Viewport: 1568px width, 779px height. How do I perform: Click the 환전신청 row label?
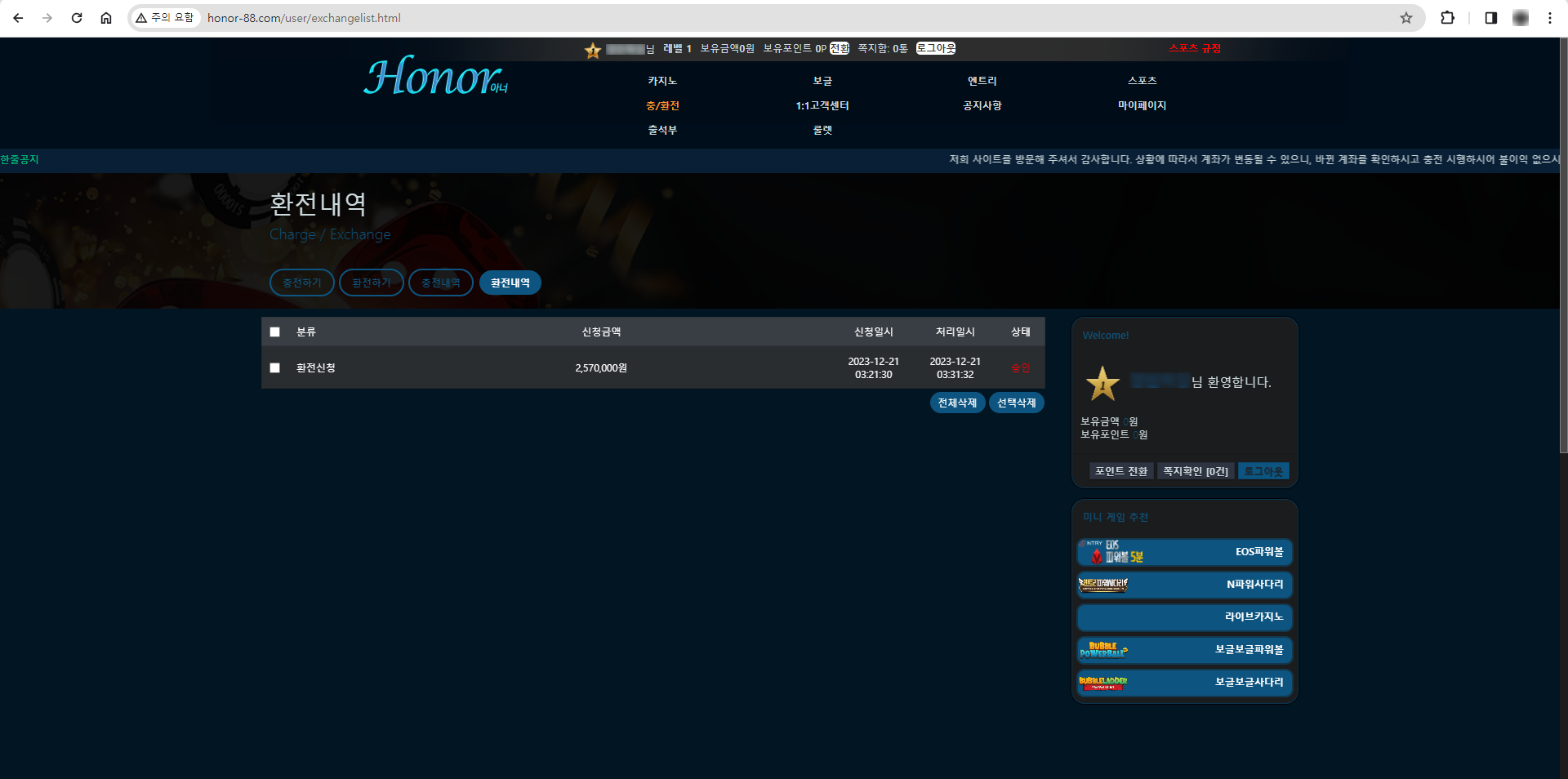pyautogui.click(x=316, y=368)
